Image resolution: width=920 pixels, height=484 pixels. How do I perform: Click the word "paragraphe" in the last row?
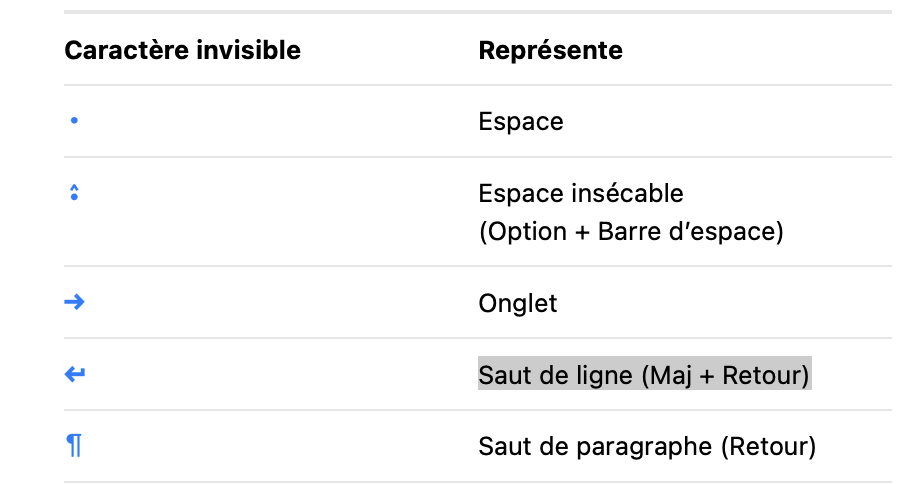coord(649,446)
